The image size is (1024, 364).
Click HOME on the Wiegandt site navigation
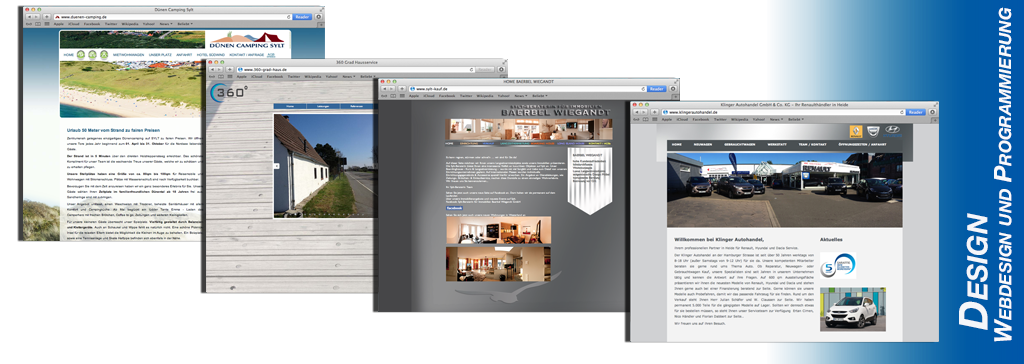coord(449,143)
